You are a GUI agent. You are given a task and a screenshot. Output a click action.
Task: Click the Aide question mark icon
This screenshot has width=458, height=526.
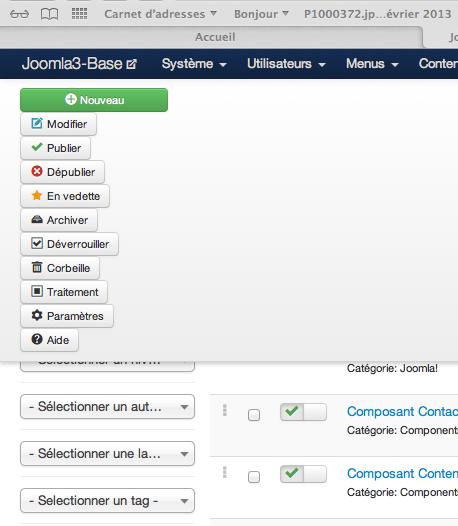click(x=37, y=339)
